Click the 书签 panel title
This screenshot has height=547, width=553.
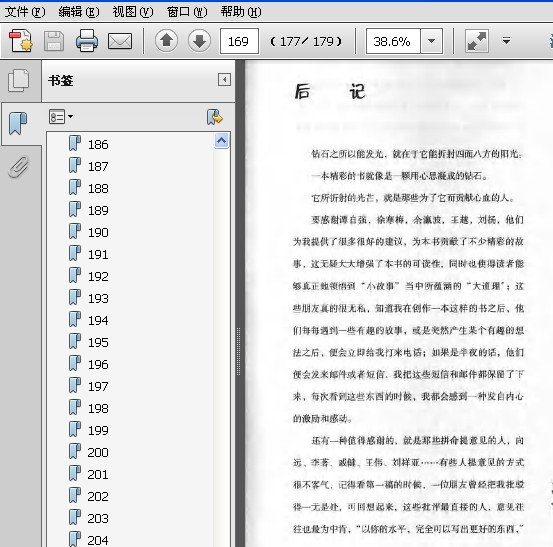61,81
